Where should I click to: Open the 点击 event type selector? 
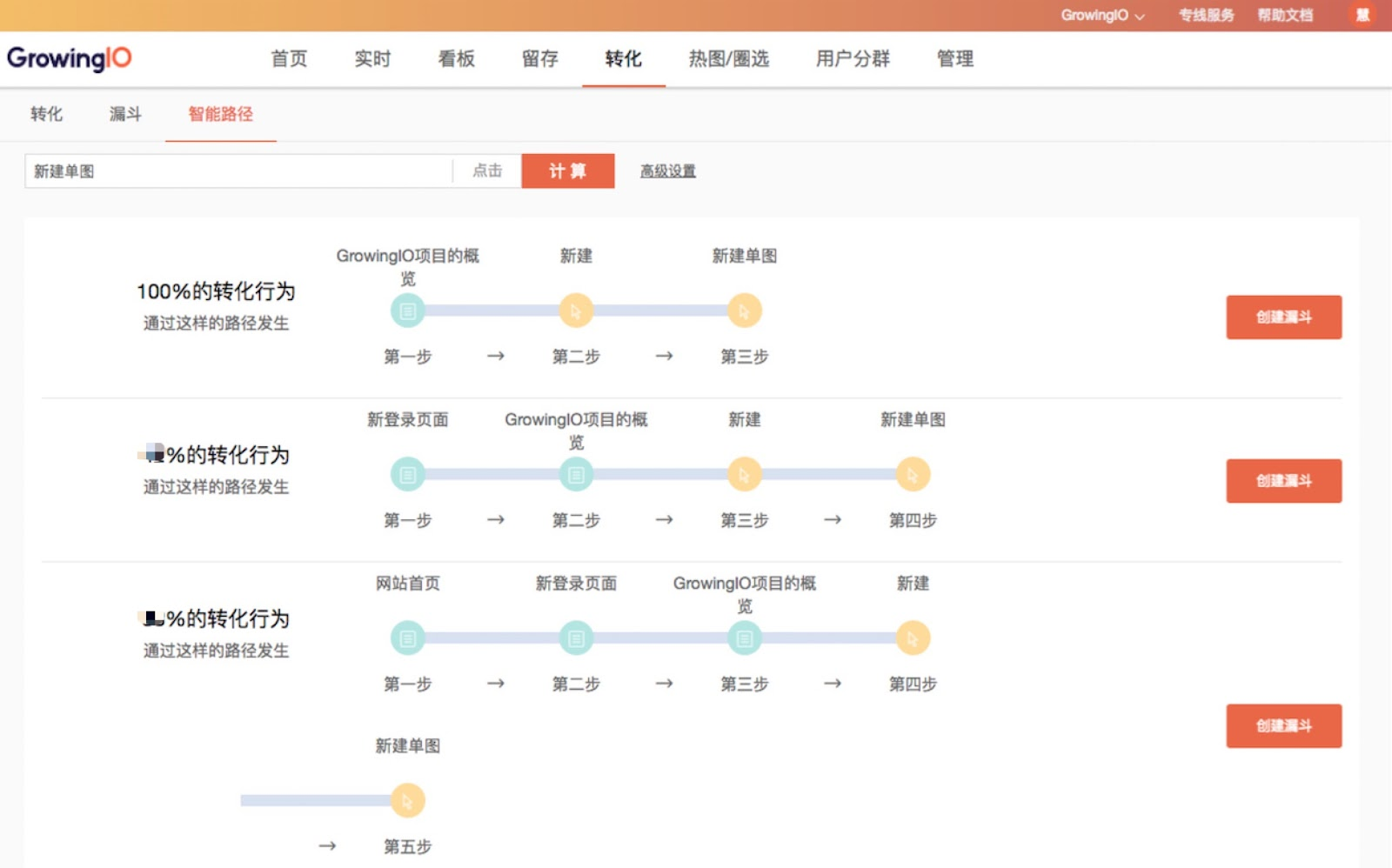(x=487, y=170)
